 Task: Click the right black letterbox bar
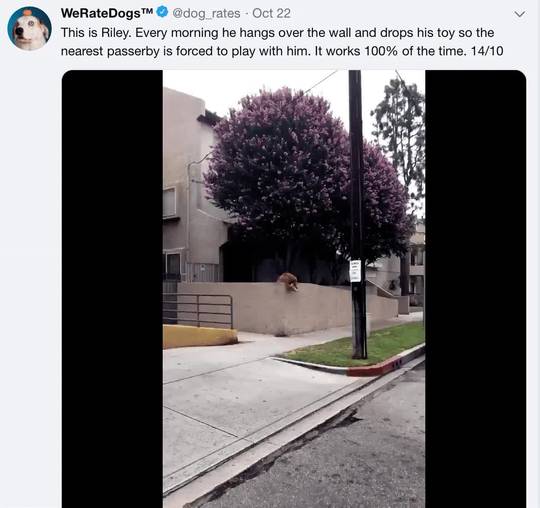(x=476, y=289)
